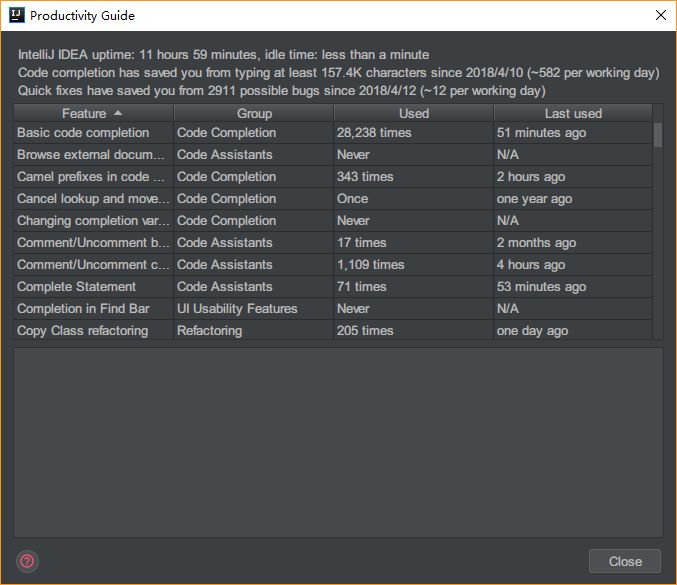Close the Productivity Guide with X
Screen dimensions: 677x585
pyautogui.click(x=661, y=15)
